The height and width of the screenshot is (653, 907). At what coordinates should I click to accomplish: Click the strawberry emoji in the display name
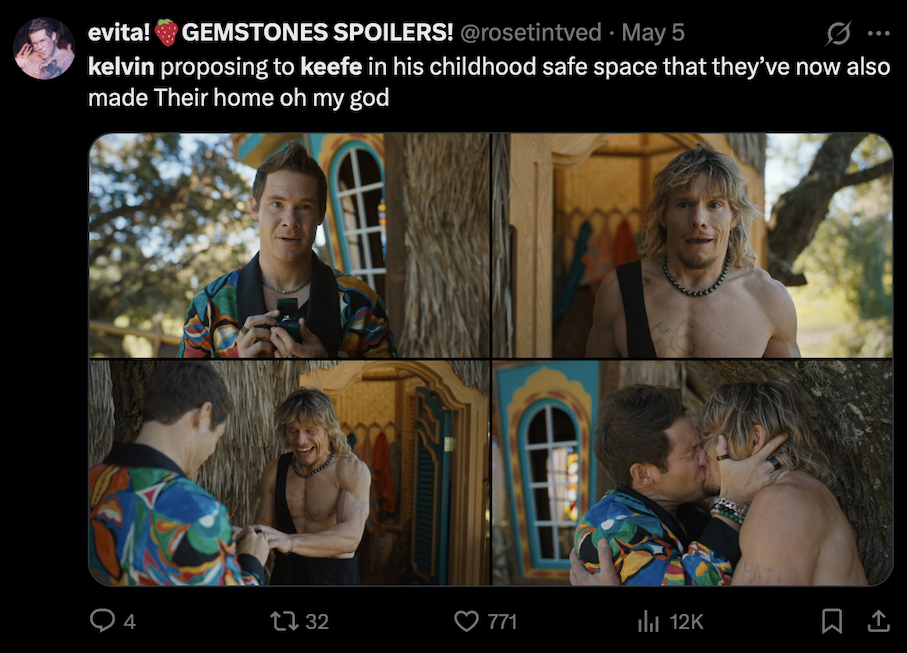(166, 33)
